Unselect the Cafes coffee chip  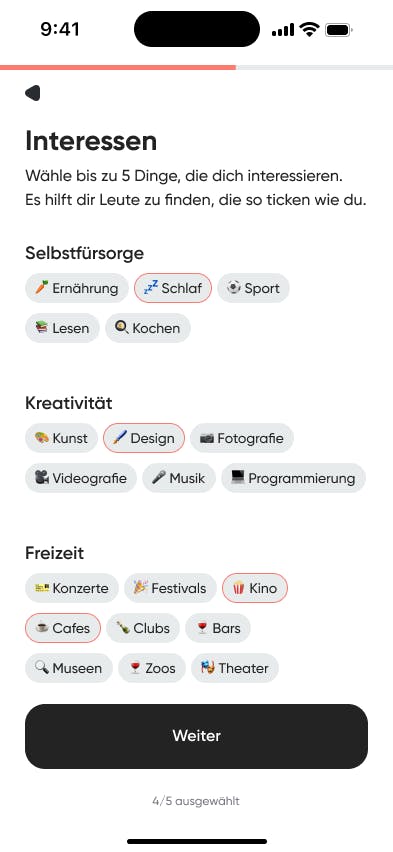[63, 628]
